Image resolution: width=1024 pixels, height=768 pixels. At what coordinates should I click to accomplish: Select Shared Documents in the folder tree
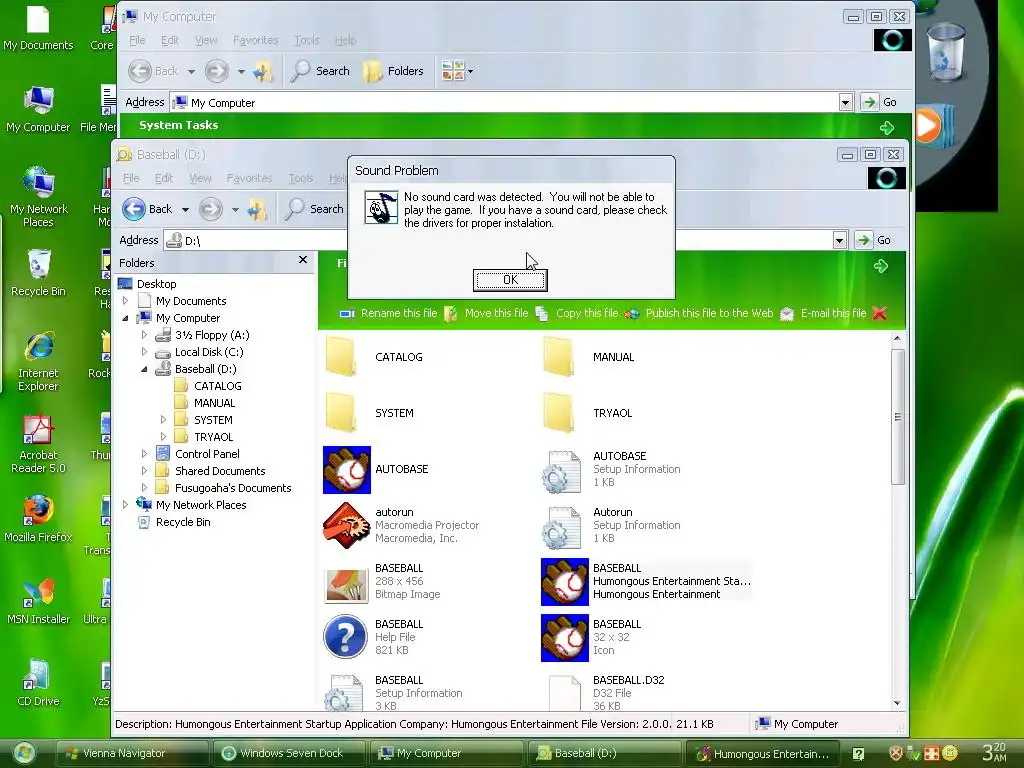click(220, 471)
